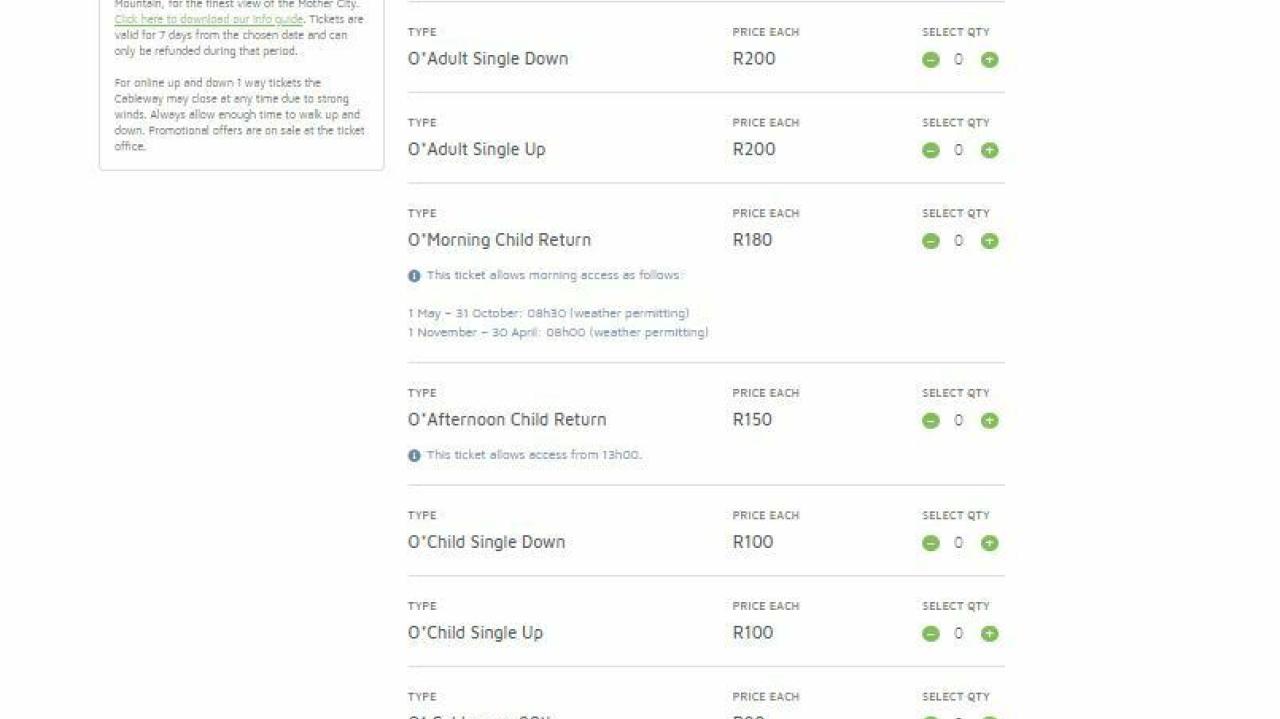
Task: Click the minus icon for Adult Single Up
Action: click(930, 150)
